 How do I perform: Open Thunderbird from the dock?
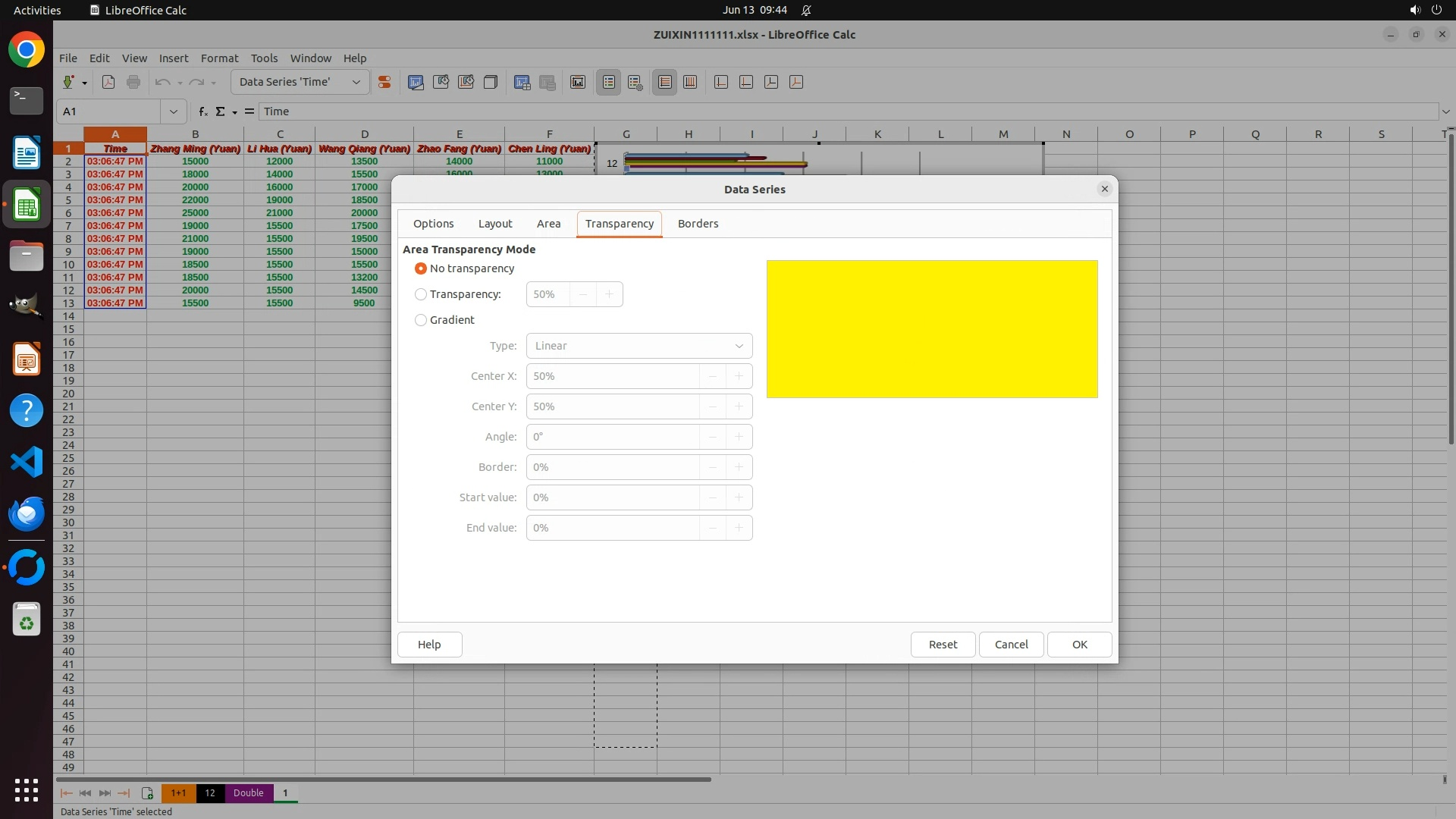pyautogui.click(x=27, y=514)
